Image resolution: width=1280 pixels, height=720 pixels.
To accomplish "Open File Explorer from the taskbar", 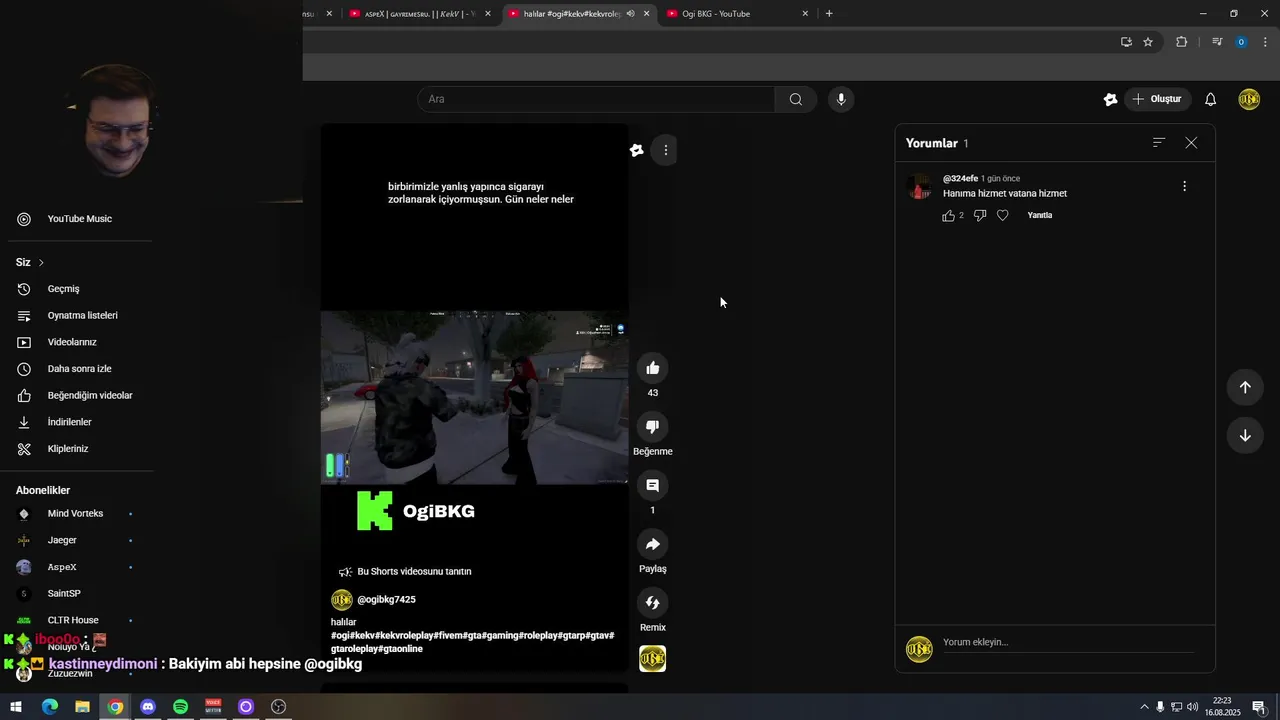I will (x=82, y=707).
